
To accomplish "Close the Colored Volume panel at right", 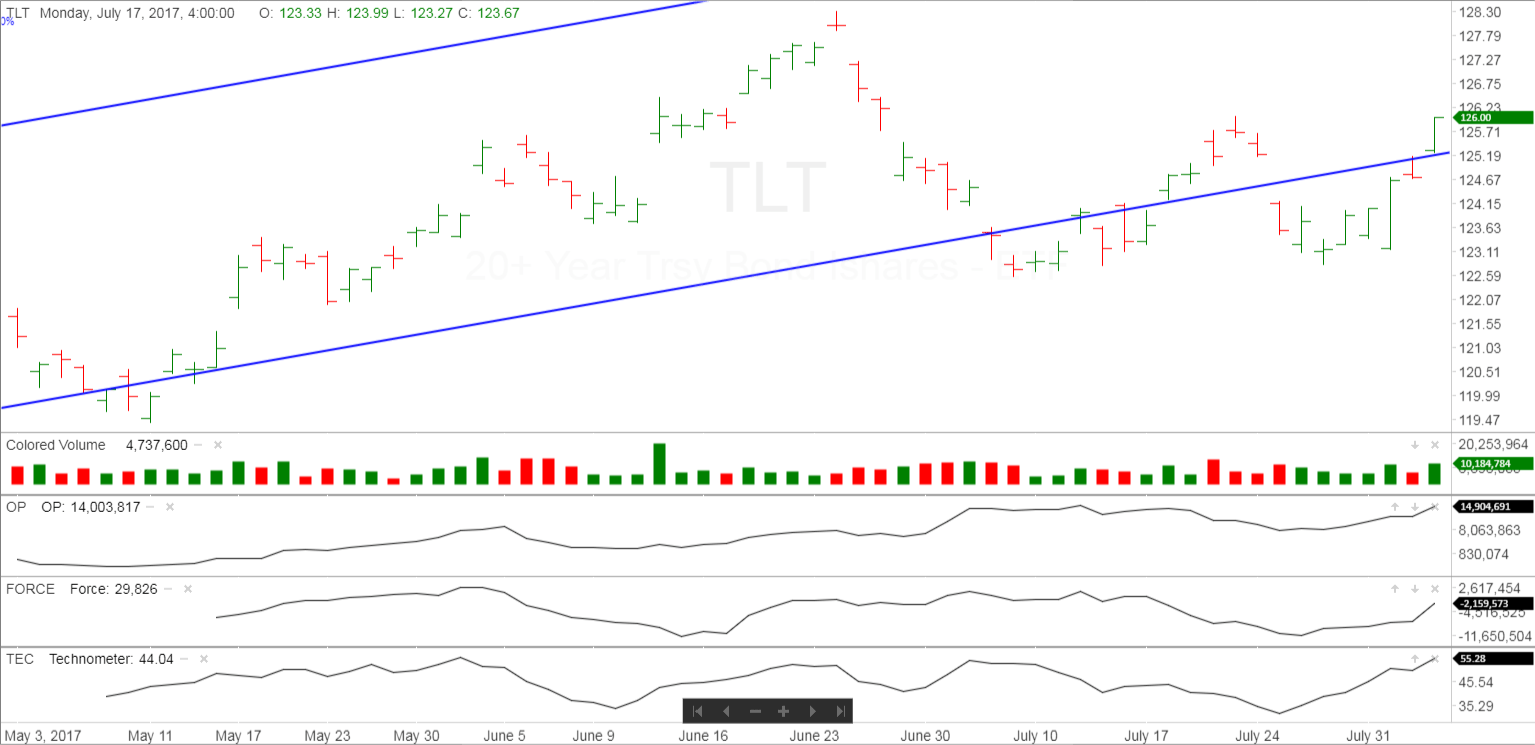I will (1434, 445).
